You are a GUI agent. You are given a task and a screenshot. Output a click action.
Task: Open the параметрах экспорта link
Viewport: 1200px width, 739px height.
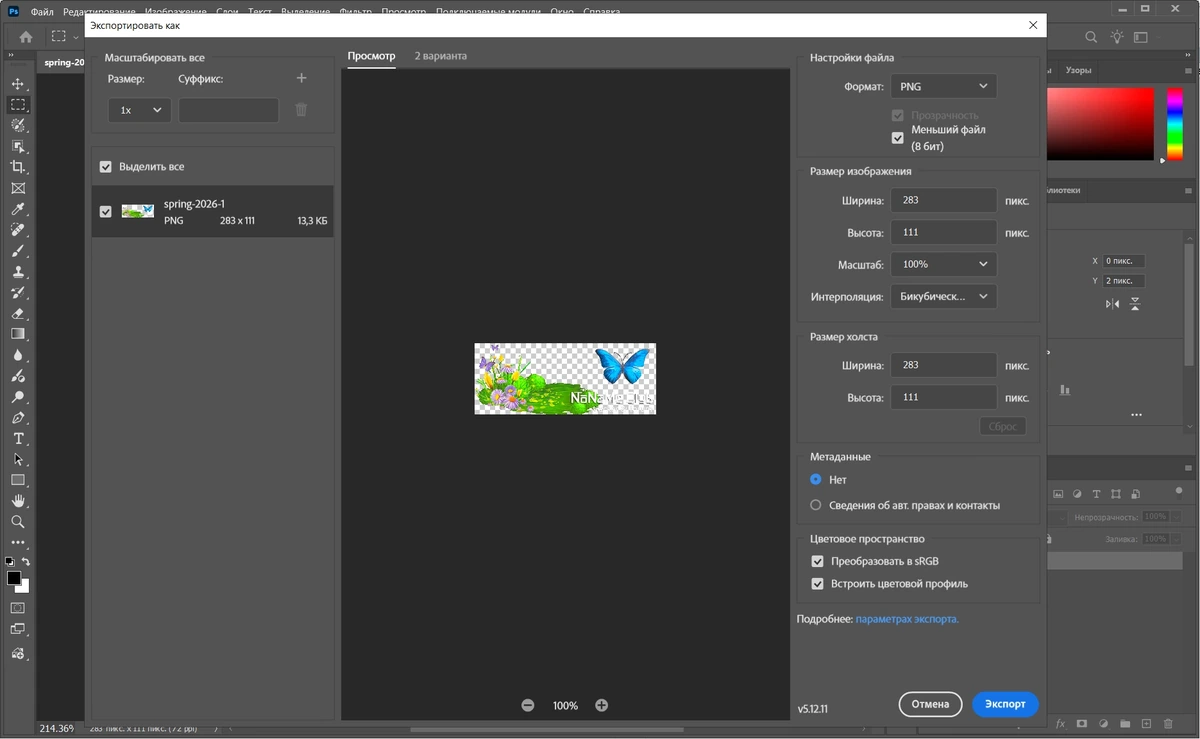pyautogui.click(x=907, y=619)
